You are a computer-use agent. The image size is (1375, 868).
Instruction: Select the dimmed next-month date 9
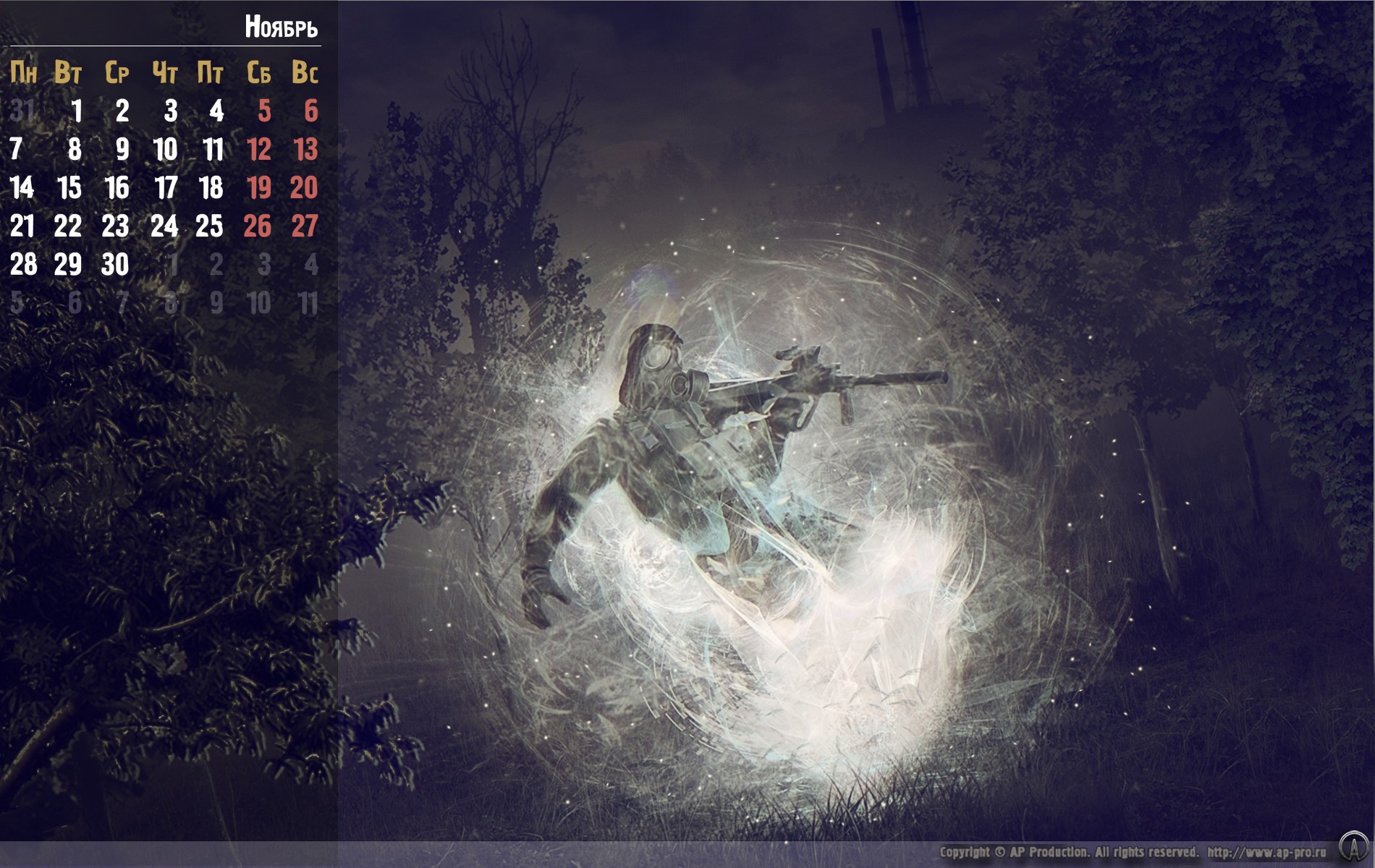tap(216, 302)
